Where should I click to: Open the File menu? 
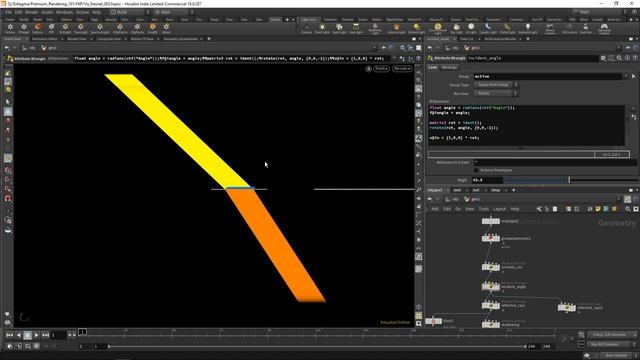[x=8, y=12]
